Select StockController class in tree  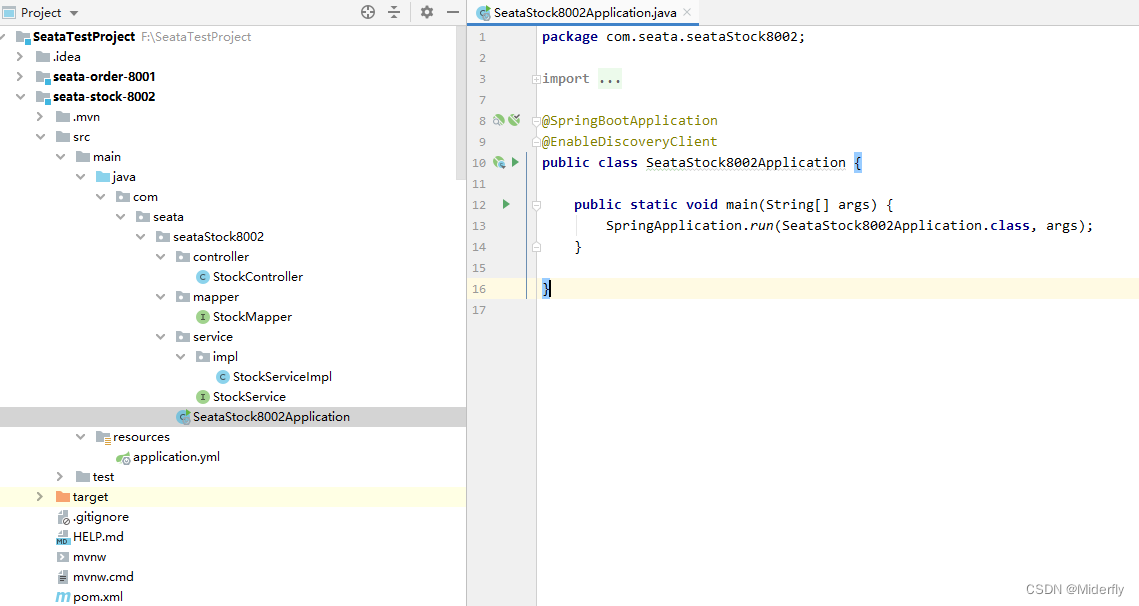(257, 277)
